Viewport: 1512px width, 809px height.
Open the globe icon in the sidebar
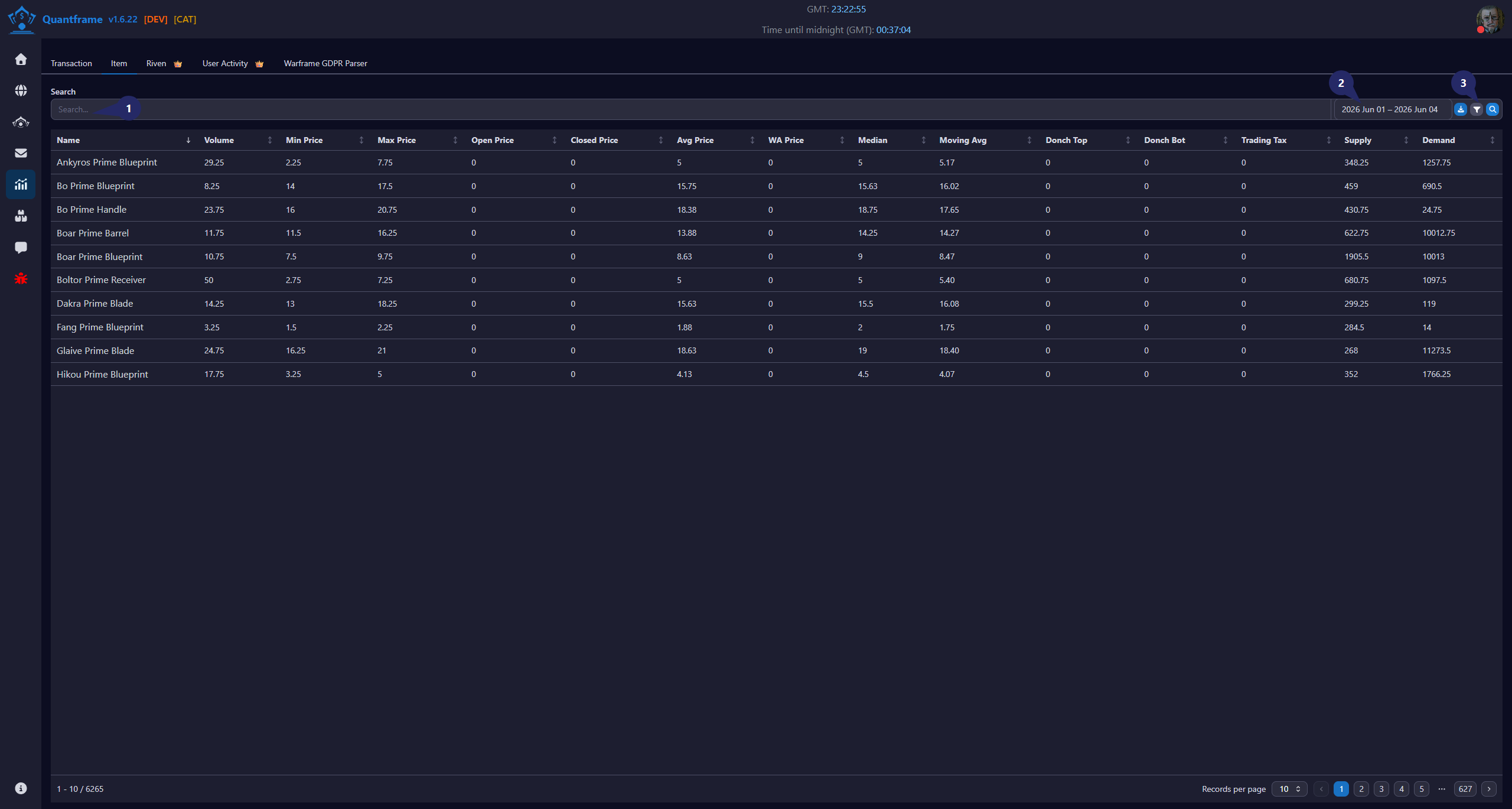tap(21, 90)
